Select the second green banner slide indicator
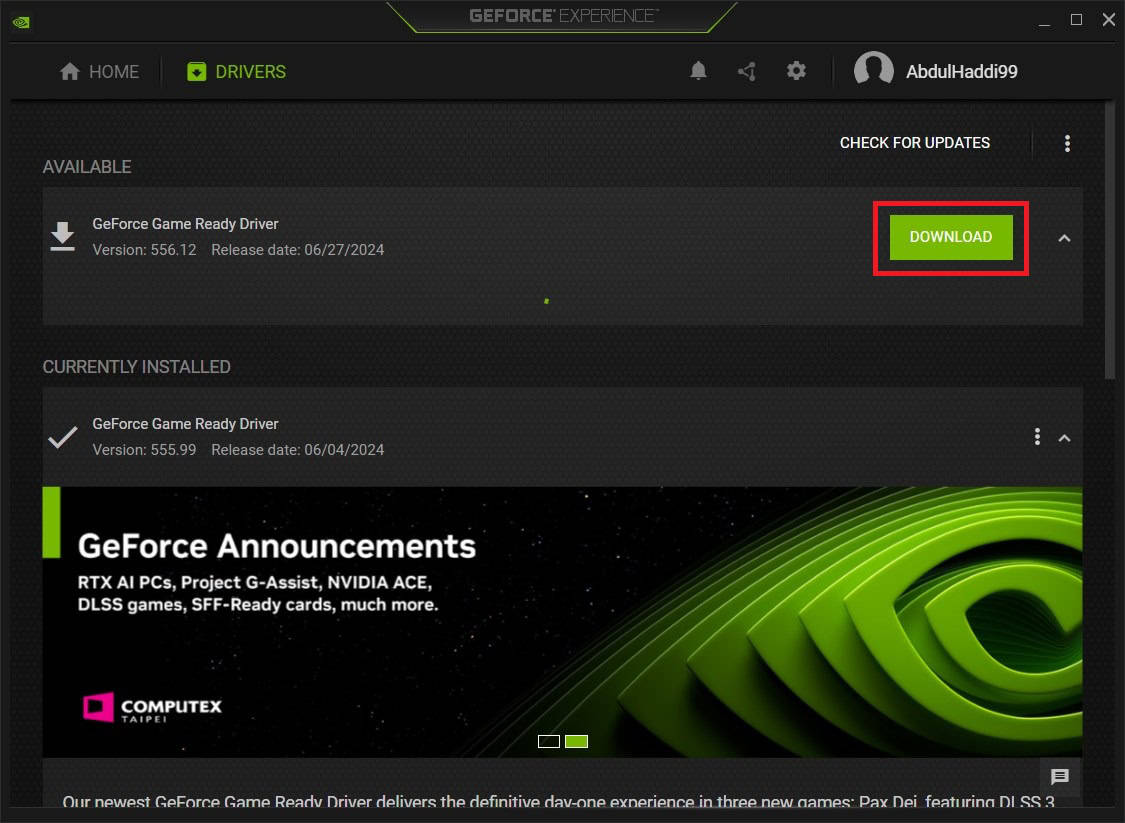Screen dimensions: 1125x823 pos(576,741)
